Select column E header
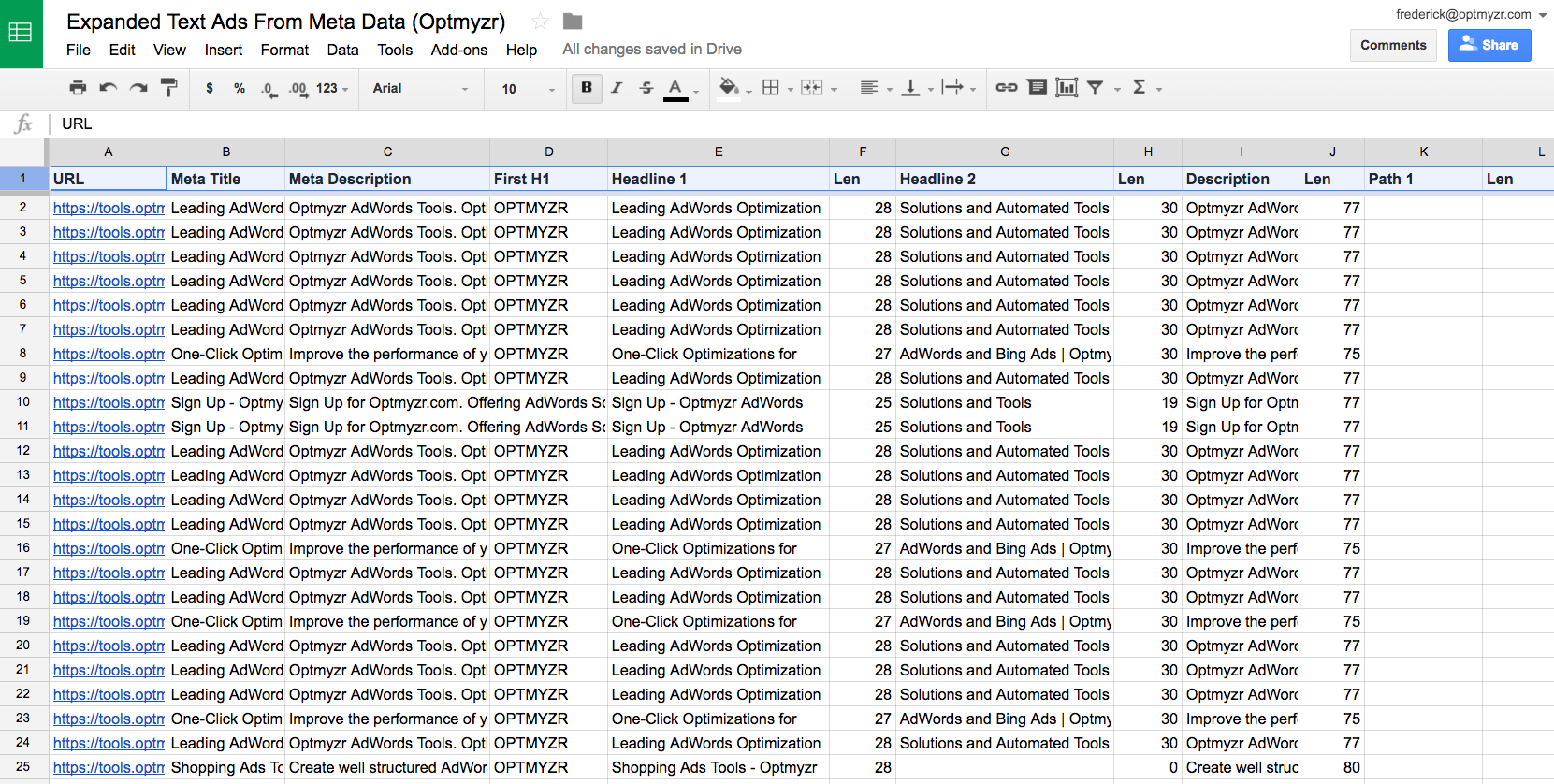The width and height of the screenshot is (1554, 784). [x=719, y=152]
